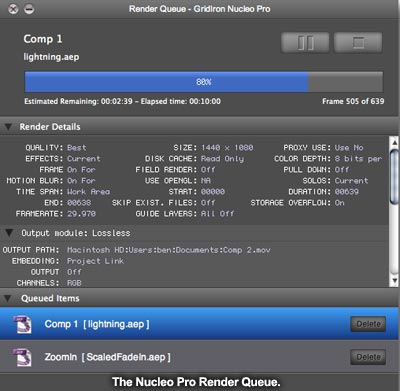Click the details scrollbar up arrow

pos(394,143)
